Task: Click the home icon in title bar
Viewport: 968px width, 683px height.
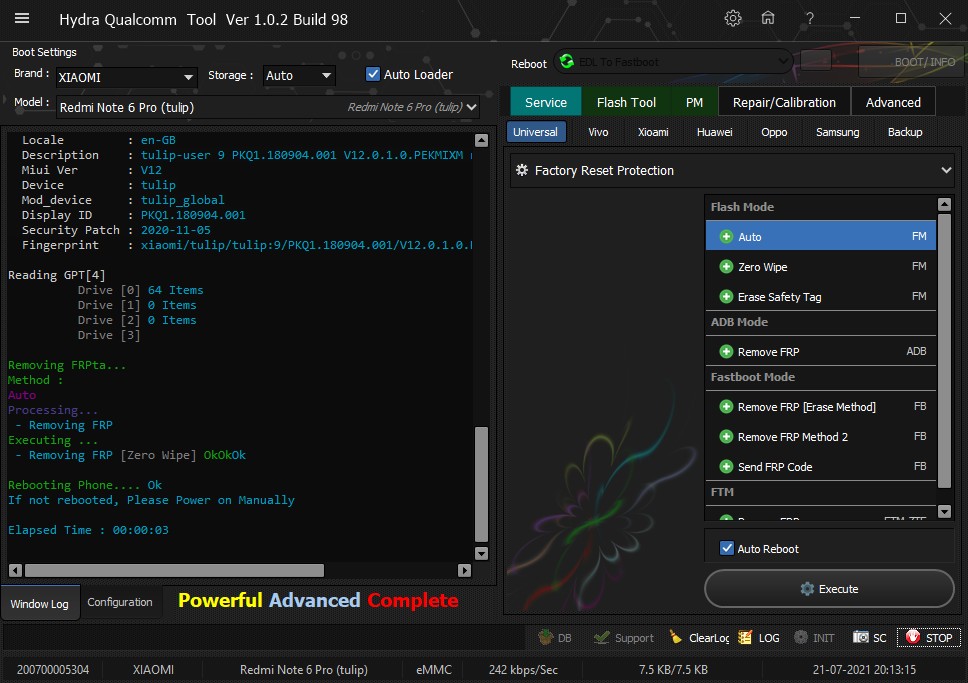Action: coord(768,19)
